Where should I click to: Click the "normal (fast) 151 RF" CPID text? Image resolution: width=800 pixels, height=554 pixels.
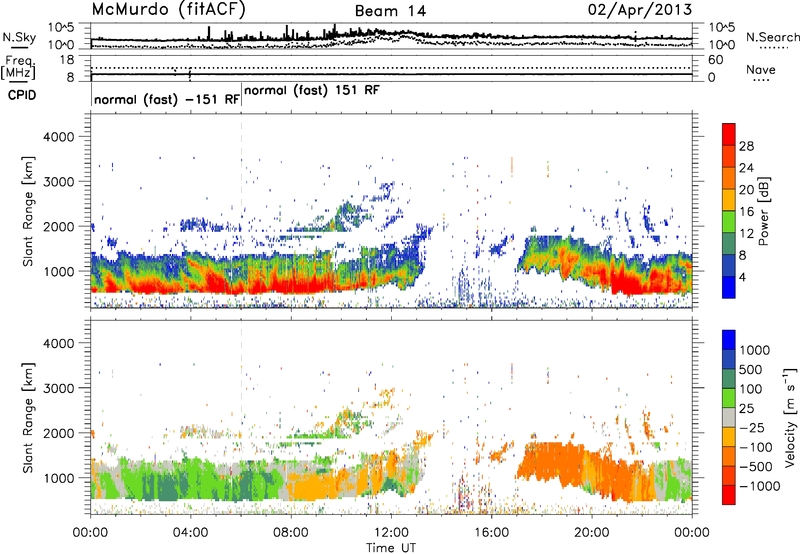312,90
